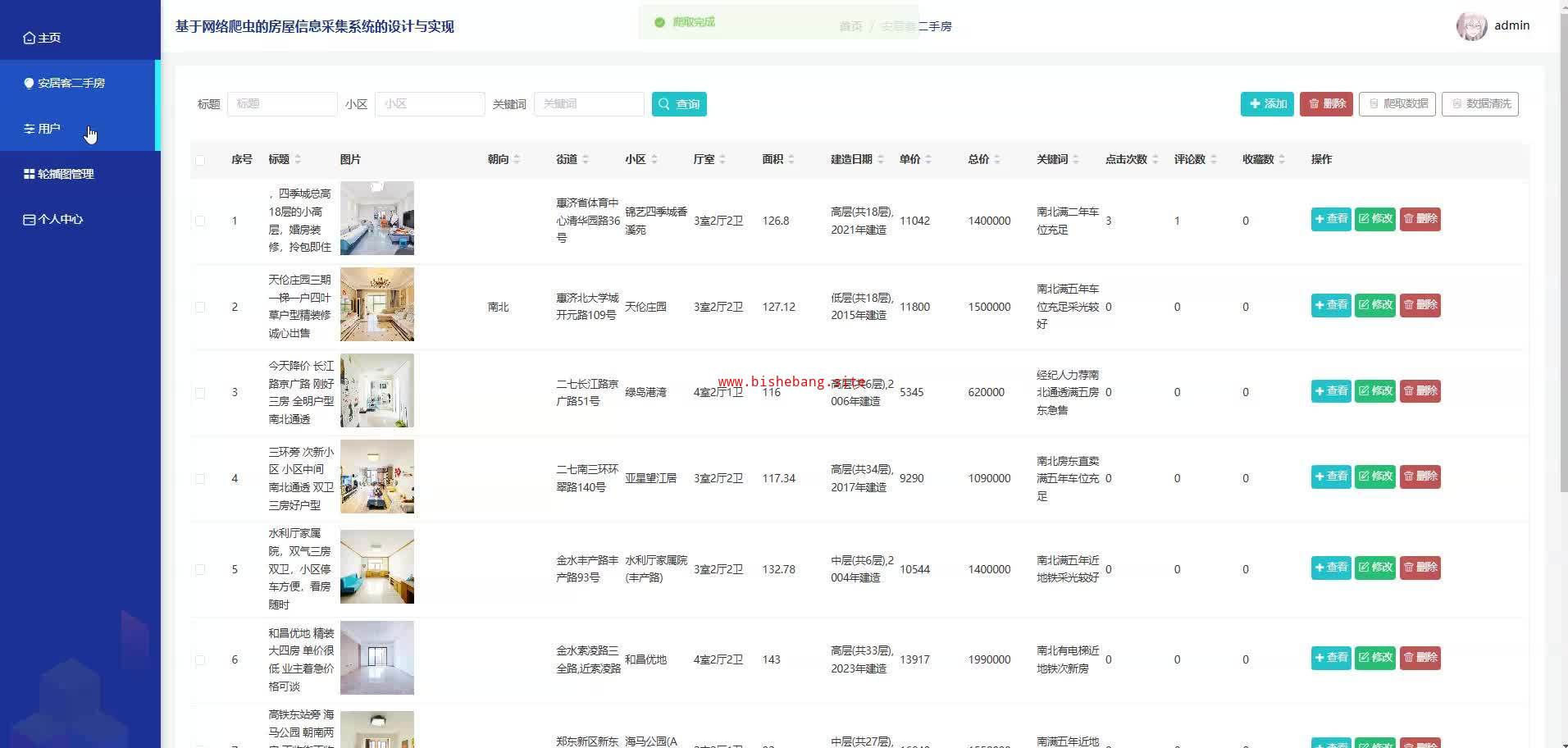Click the 小区 search input field
The image size is (1568, 748).
430,104
